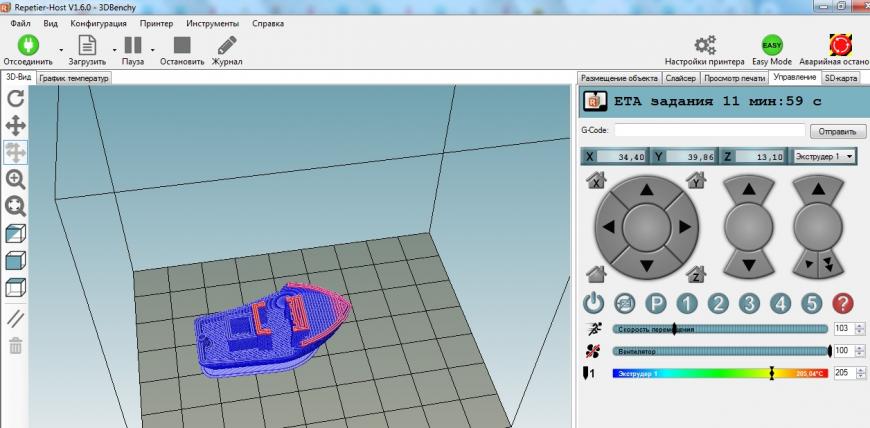Viewport: 870px width, 428px height.
Task: Adjust Скорость перемещения speed slider
Action: (x=720, y=329)
